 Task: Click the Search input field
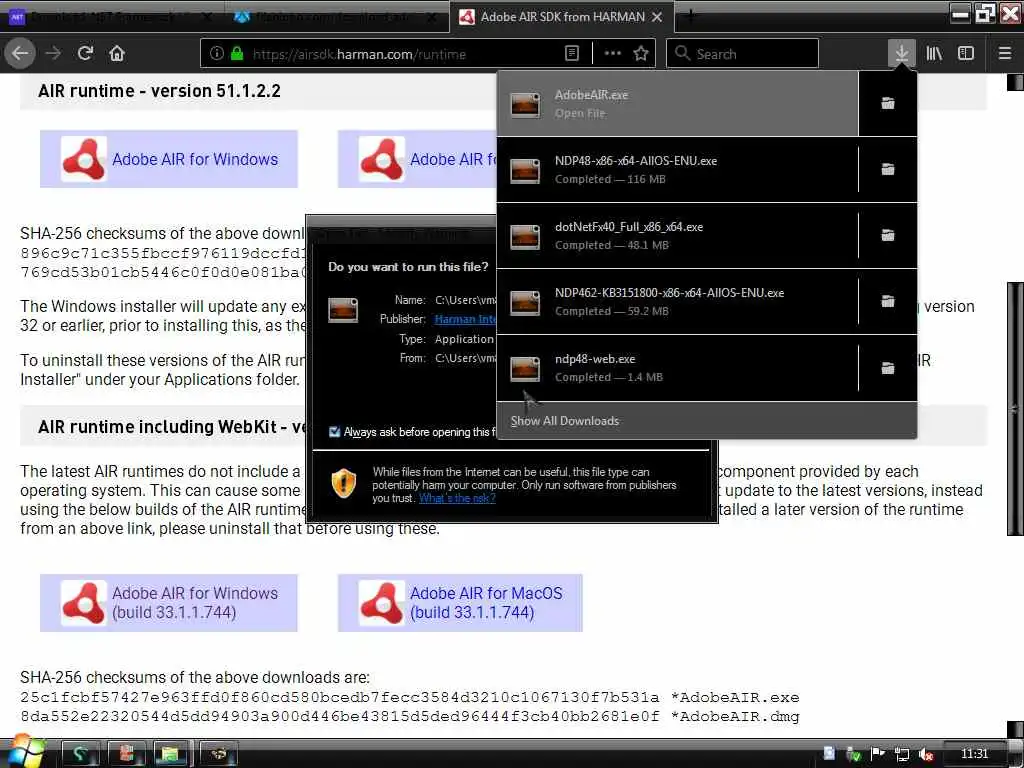[742, 54]
